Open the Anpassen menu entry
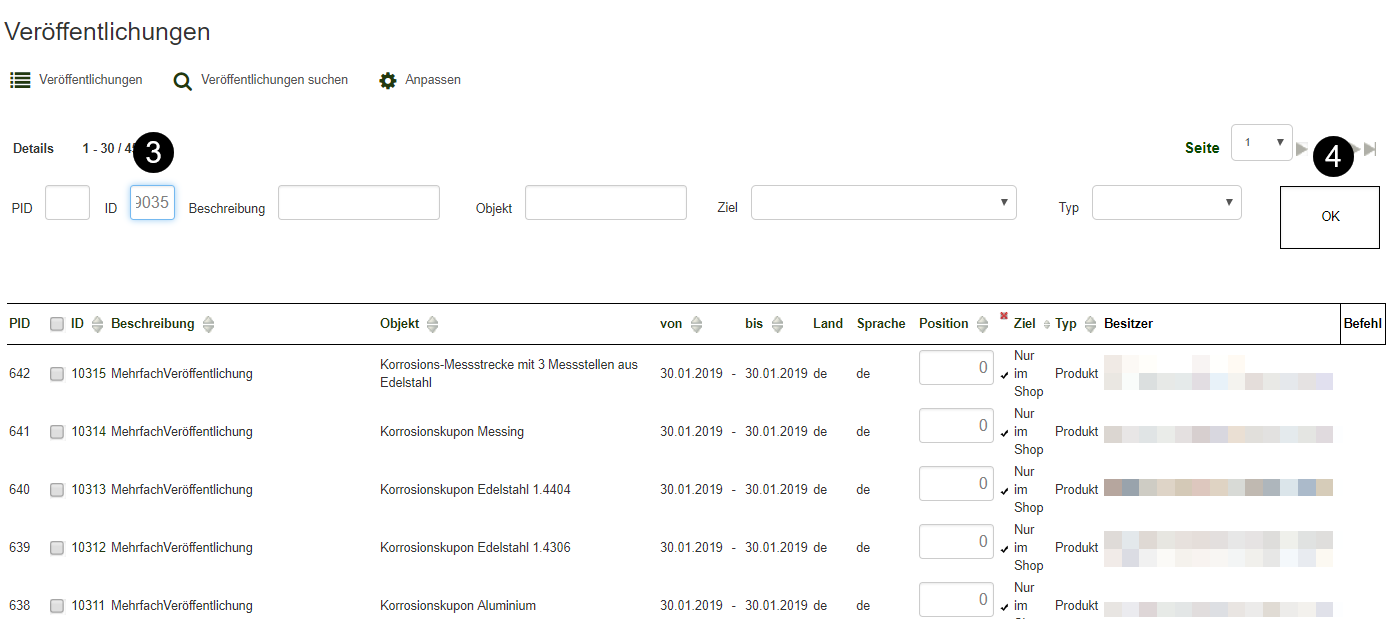The width and height of the screenshot is (1391, 619). (x=432, y=80)
